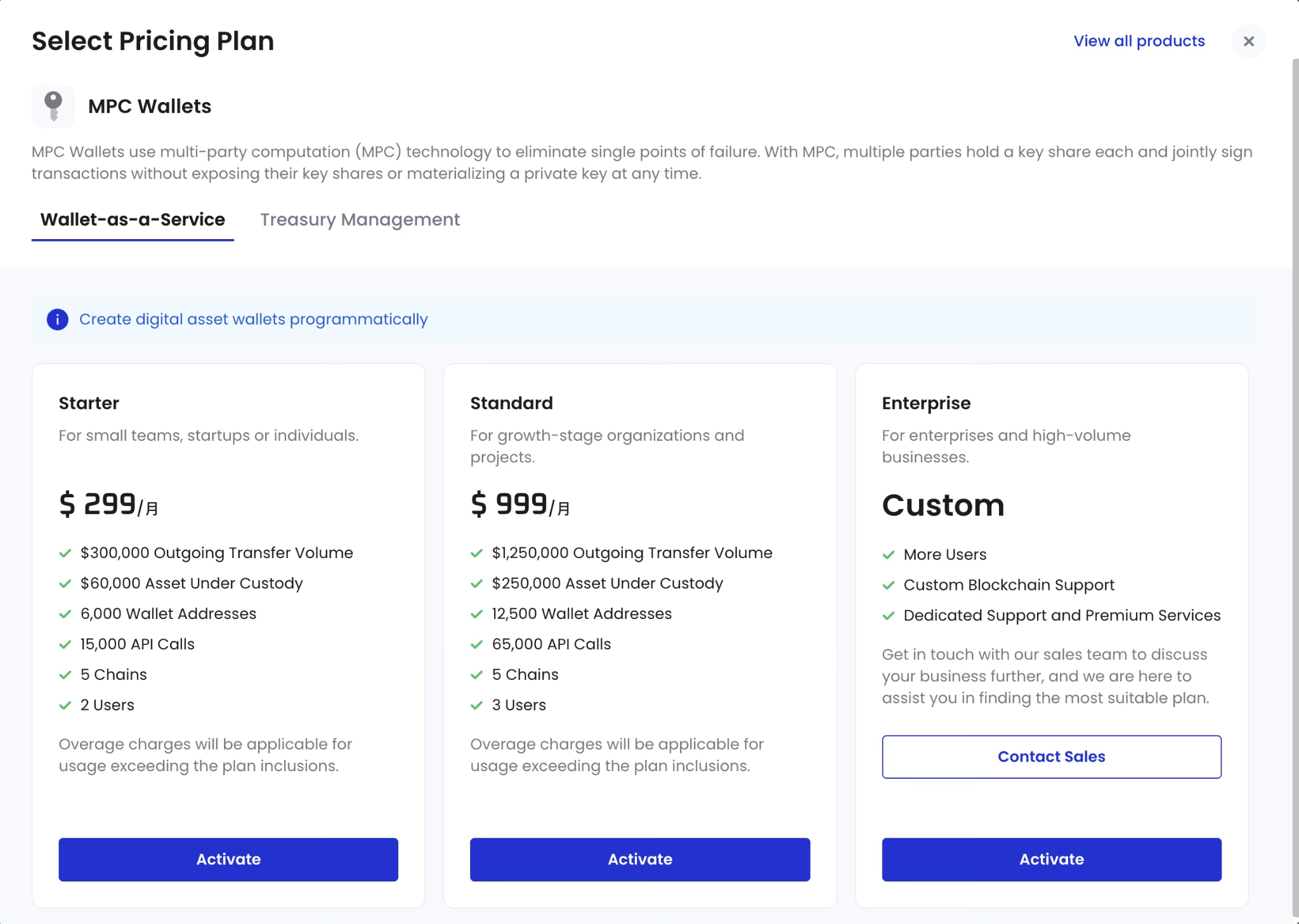Activate the Enterprise plan

click(x=1051, y=859)
